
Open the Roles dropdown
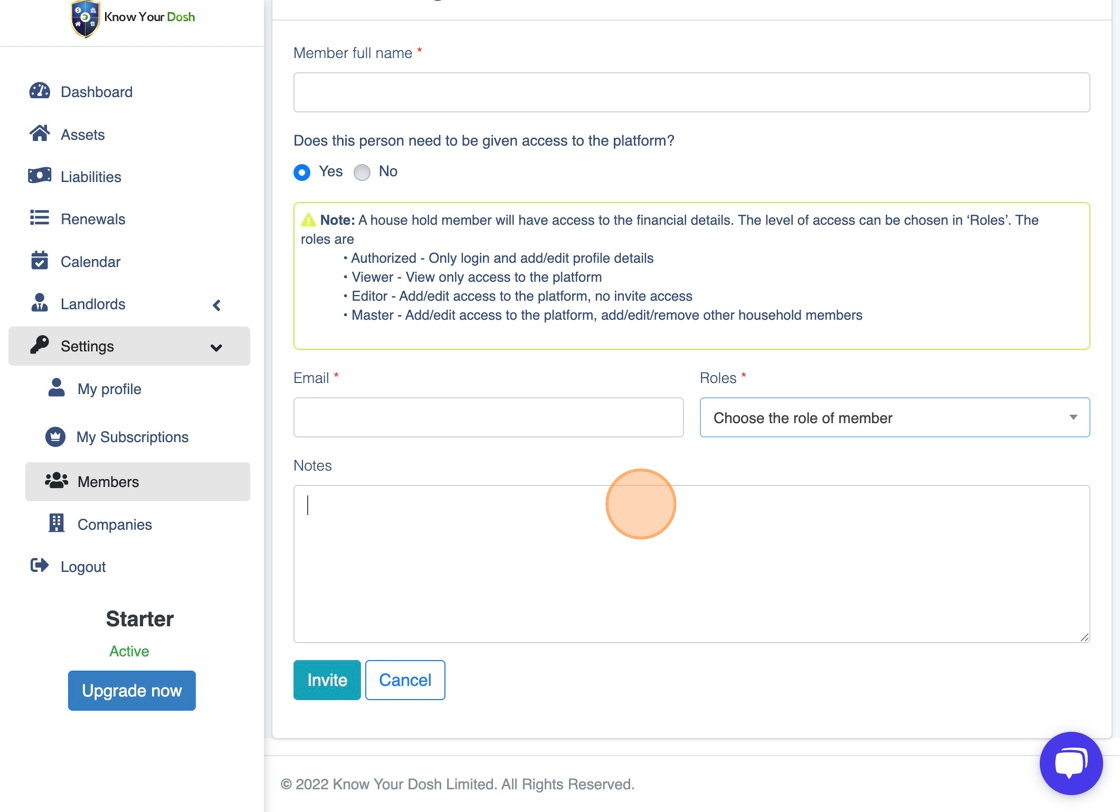coord(894,418)
